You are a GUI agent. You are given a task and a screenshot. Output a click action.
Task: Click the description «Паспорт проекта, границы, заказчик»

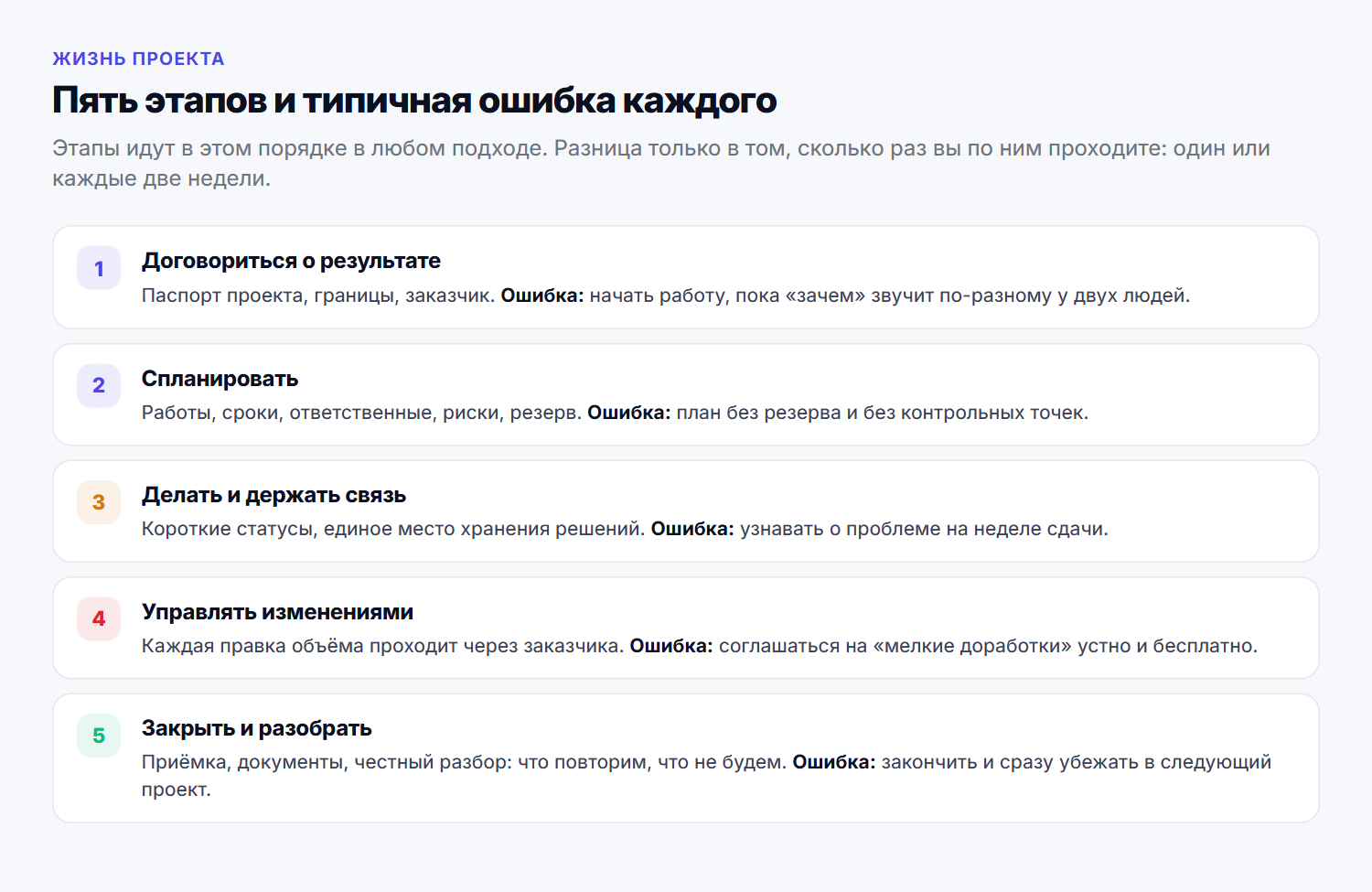(x=318, y=296)
